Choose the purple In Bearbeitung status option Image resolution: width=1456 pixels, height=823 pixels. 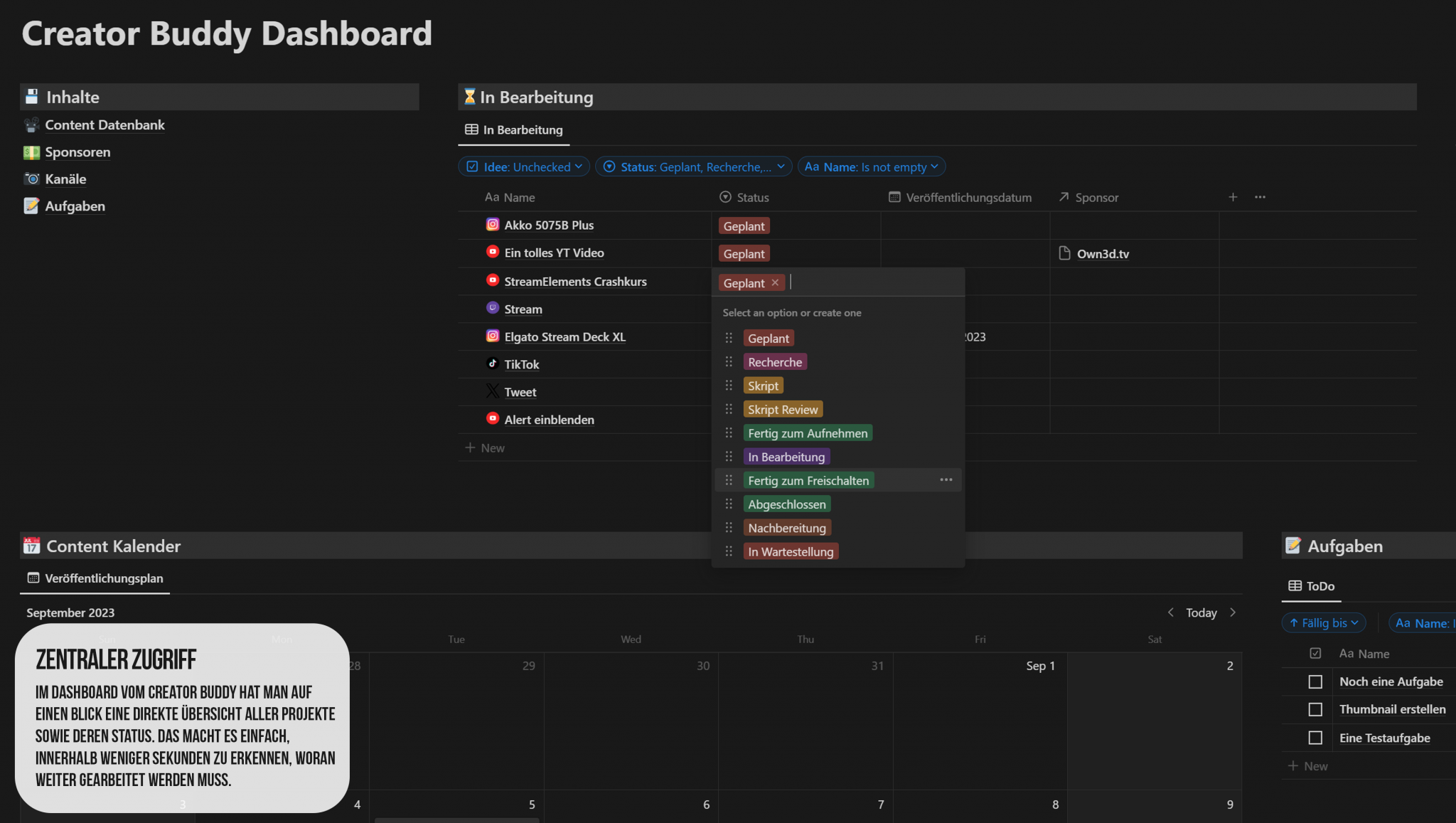(x=786, y=457)
